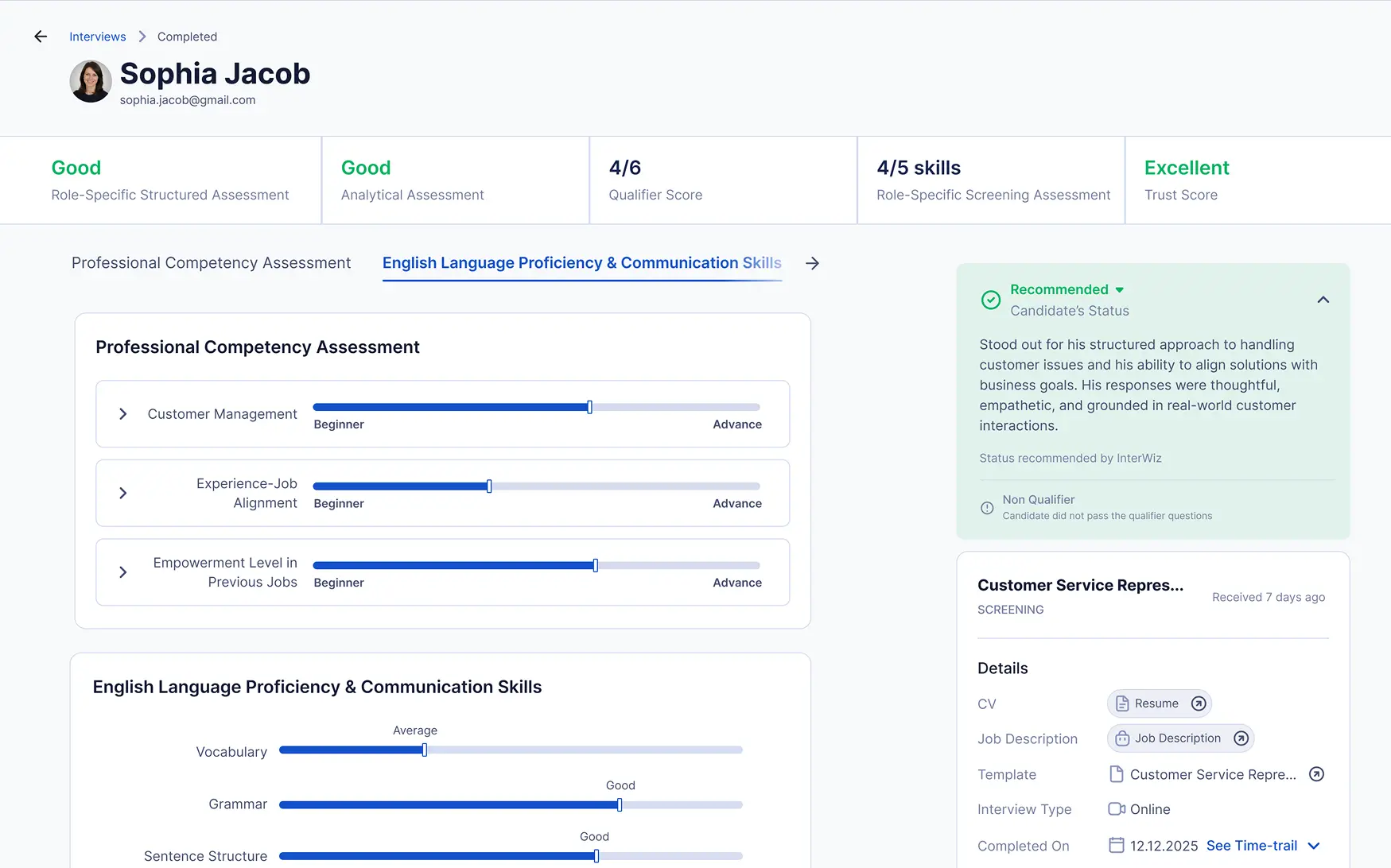Expand the Experience-Job Alignment row
This screenshot has width=1391, height=868.
click(x=123, y=493)
